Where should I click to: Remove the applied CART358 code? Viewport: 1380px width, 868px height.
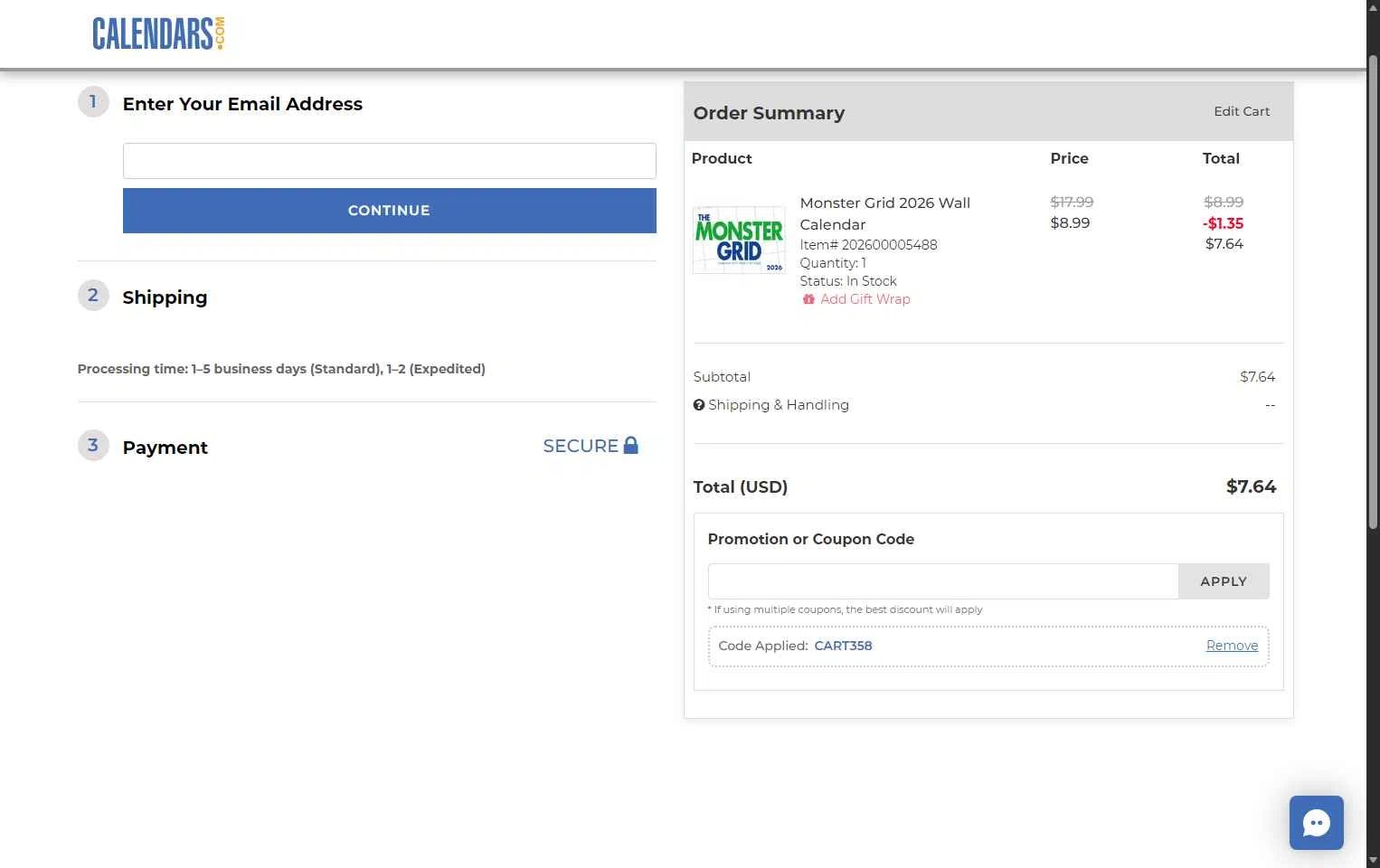[1232, 646]
